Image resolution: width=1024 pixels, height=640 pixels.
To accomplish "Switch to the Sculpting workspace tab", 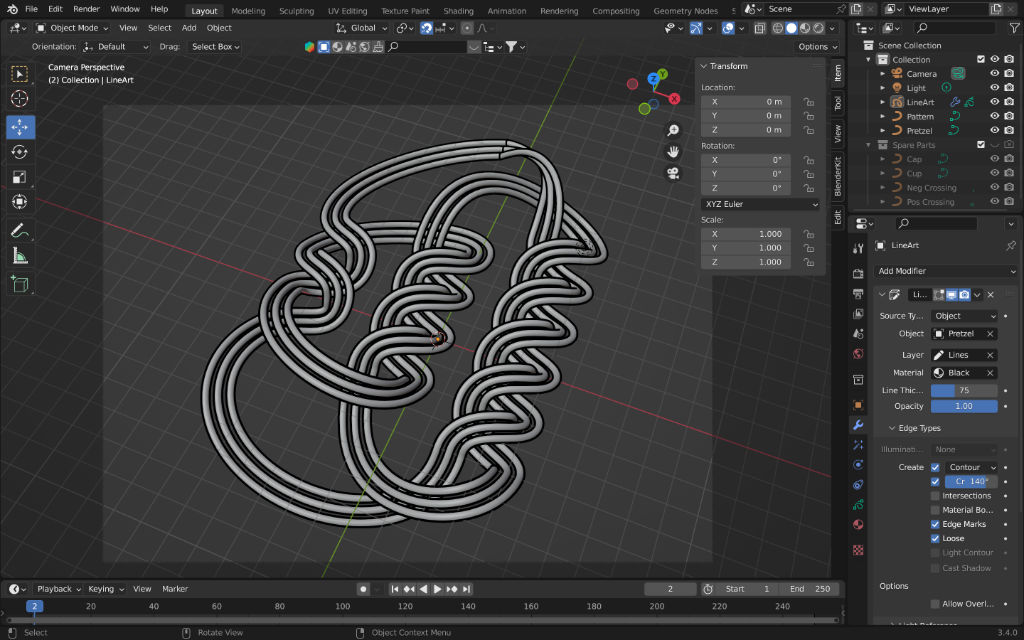I will tap(296, 11).
